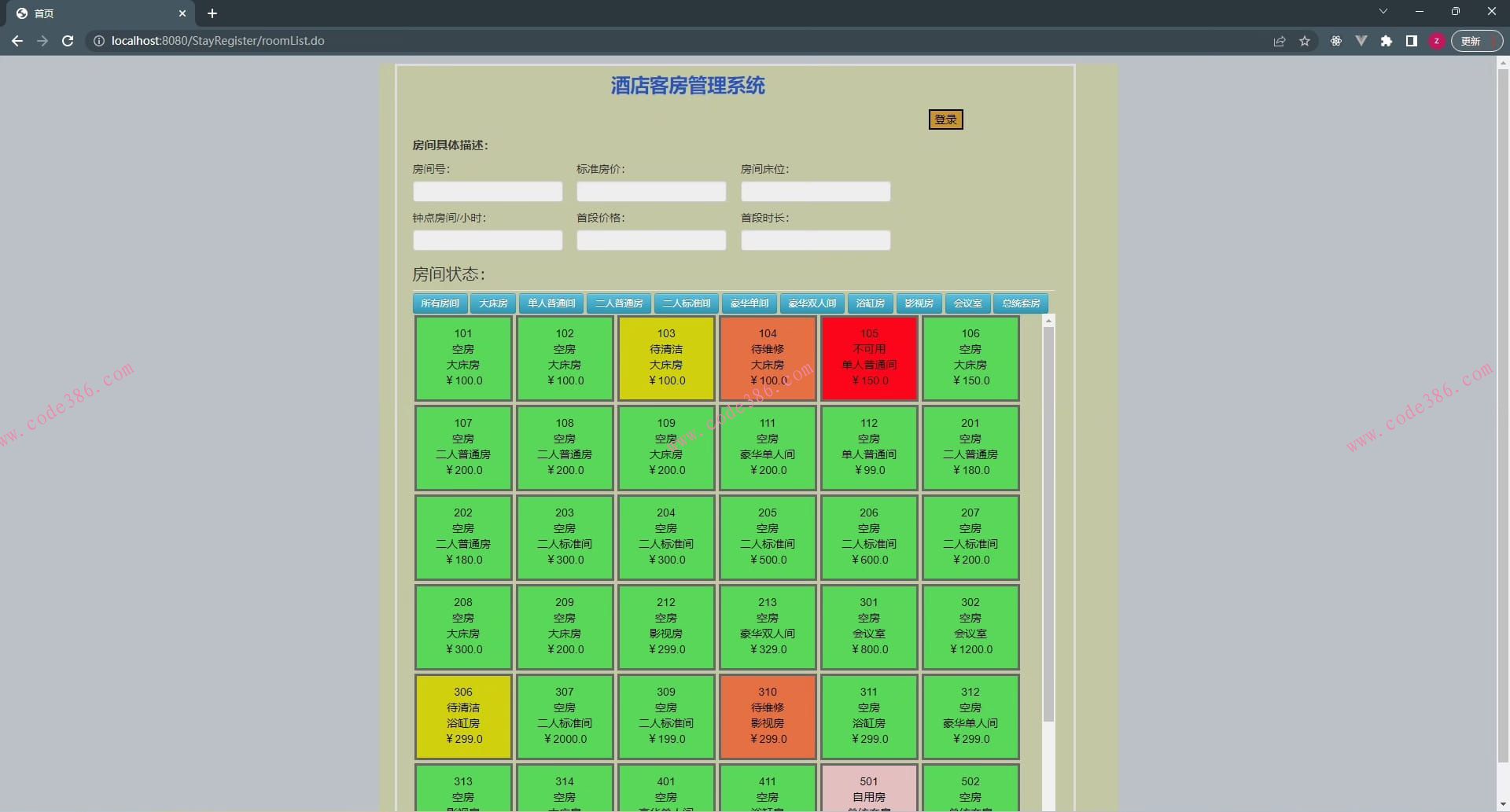1510x812 pixels.
Task: Expand the side panel icon next to avatar
Action: coord(1412,41)
